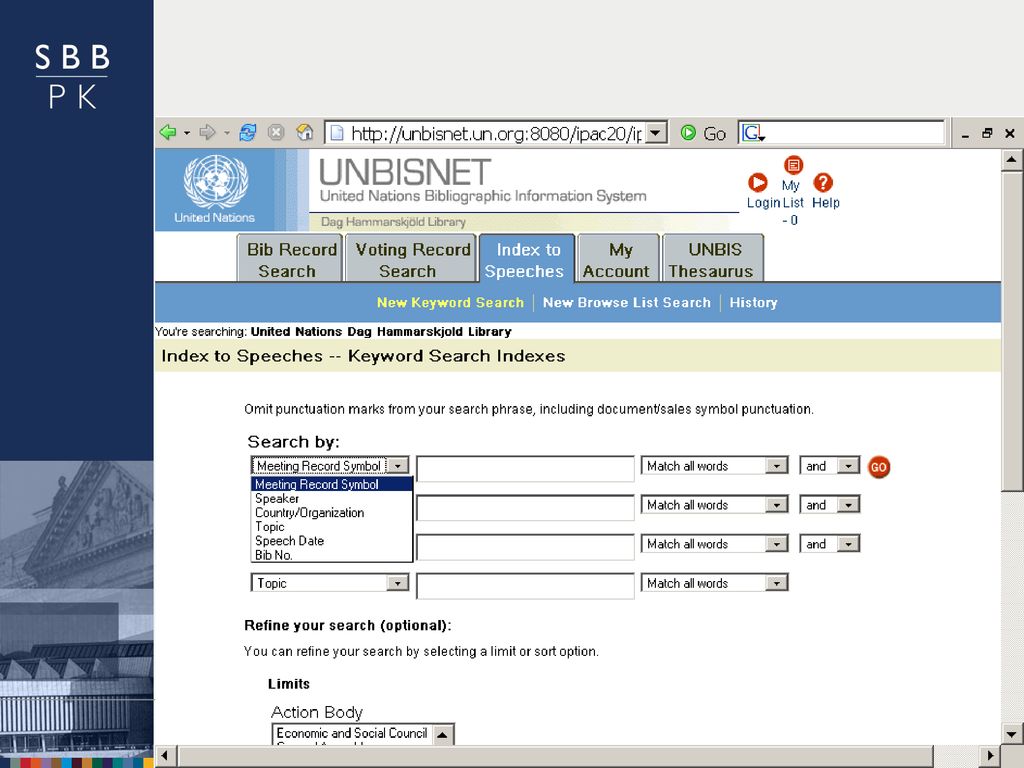Viewport: 1024px width, 768px height.
Task: Click the horizontal scrollbar left arrow
Action: [165, 756]
